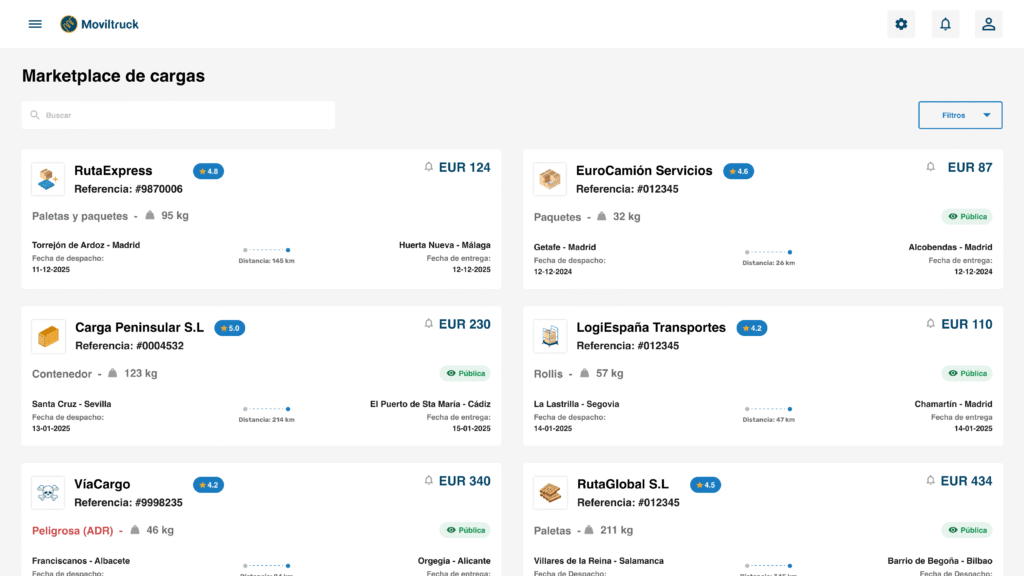Click the Moviltruck logo
Screen dimensions: 1024x576
pos(99,24)
